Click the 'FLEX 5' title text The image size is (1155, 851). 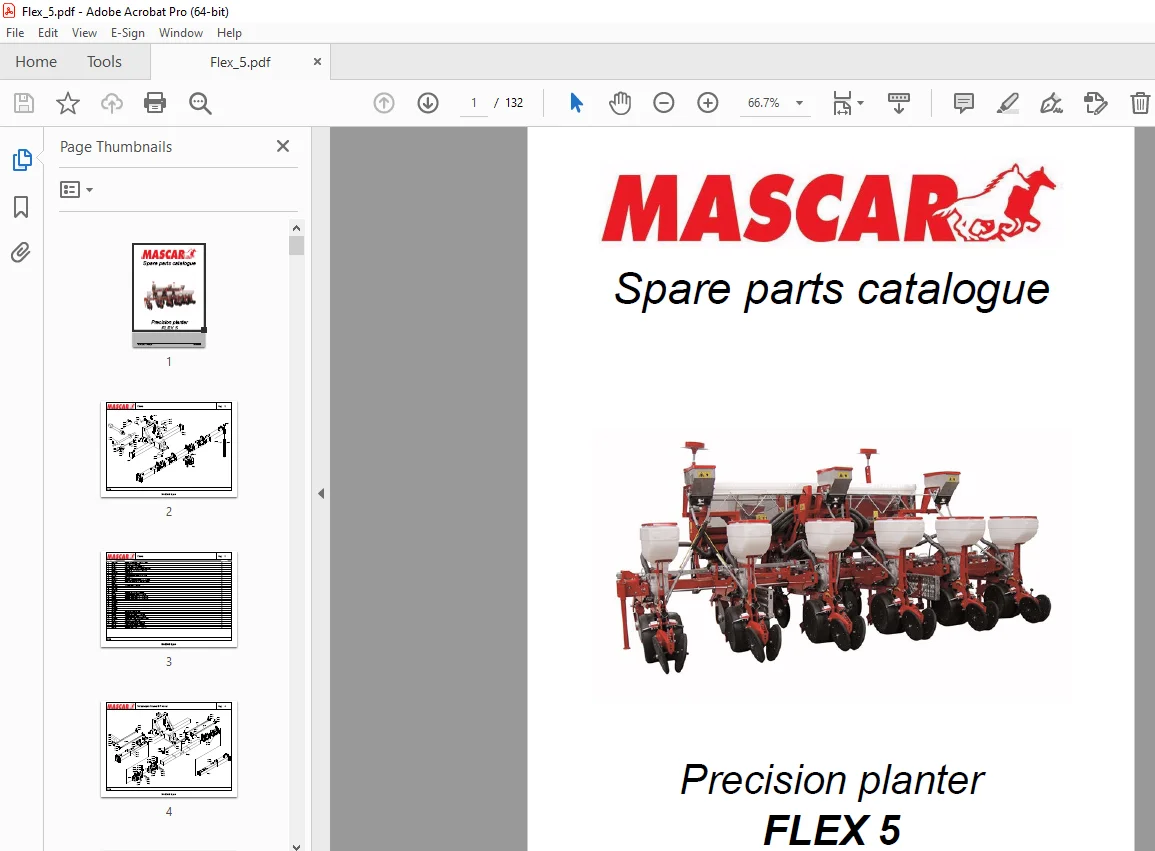point(832,830)
